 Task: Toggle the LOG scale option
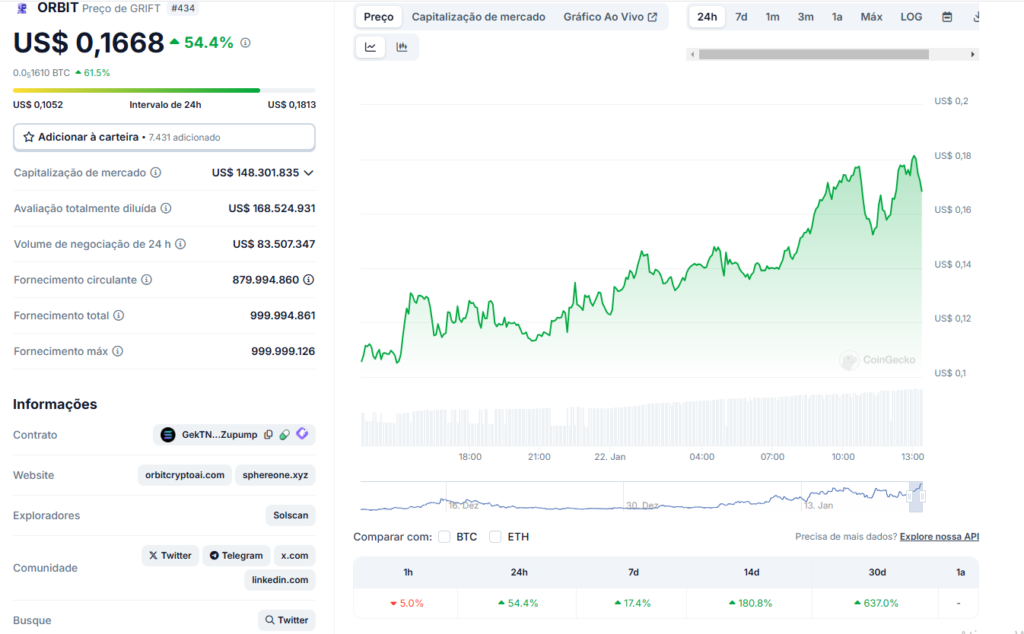pos(911,17)
